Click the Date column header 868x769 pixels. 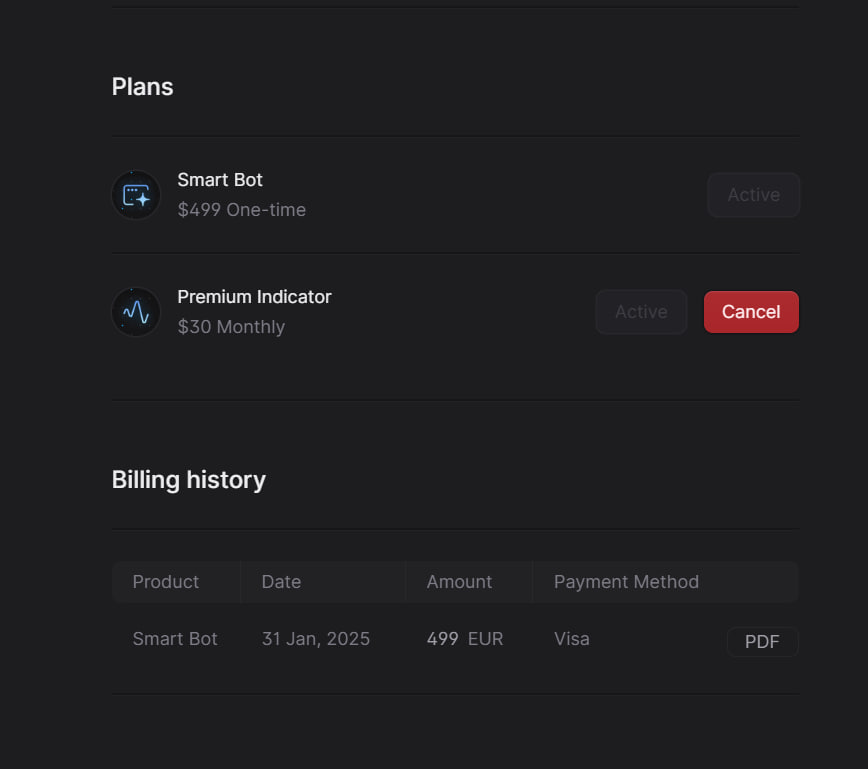point(281,582)
